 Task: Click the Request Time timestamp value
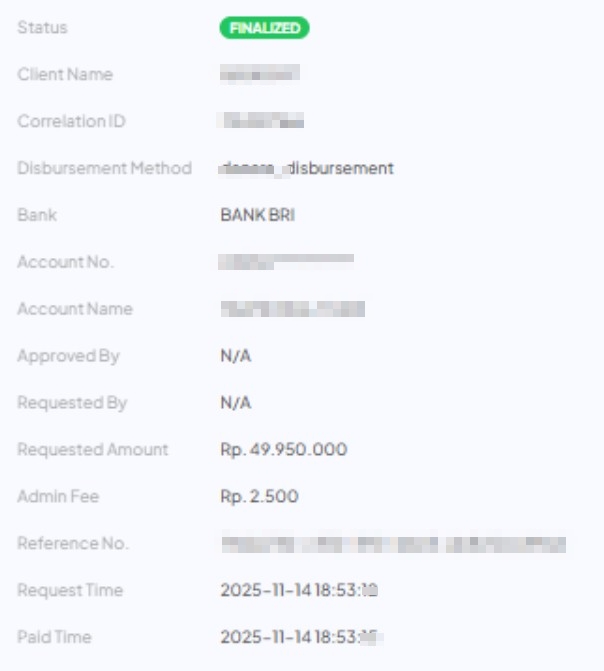298,591
